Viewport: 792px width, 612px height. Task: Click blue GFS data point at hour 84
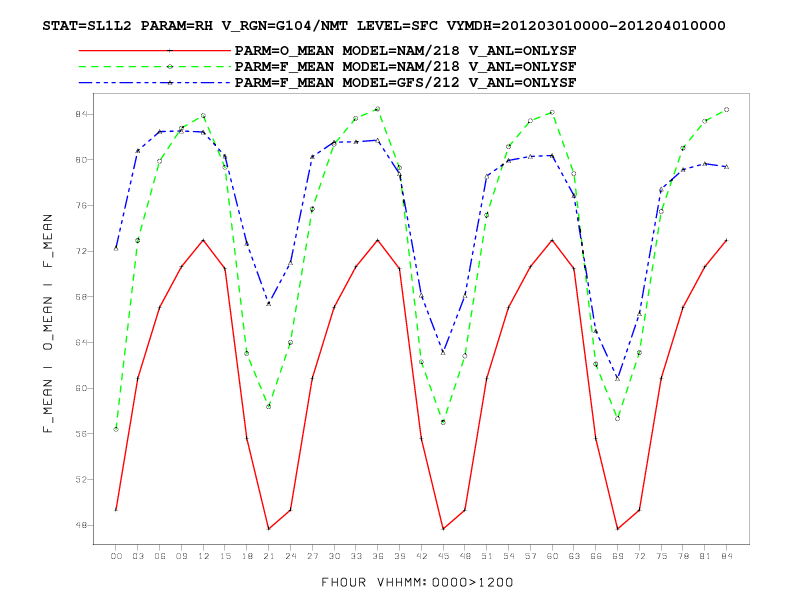726,166
